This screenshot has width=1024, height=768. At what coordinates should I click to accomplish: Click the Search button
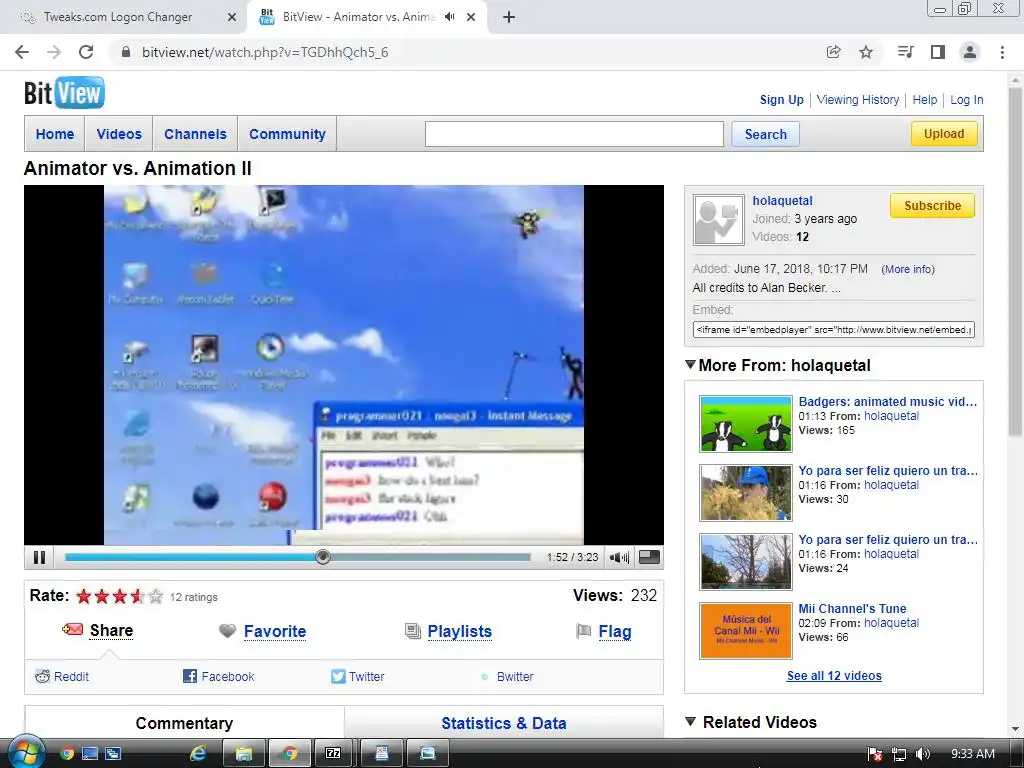(x=765, y=134)
